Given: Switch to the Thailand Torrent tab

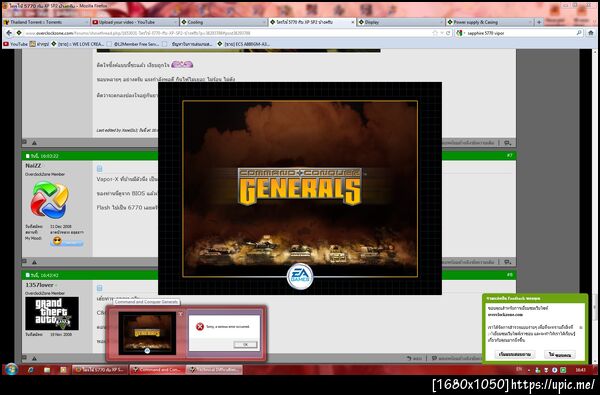Looking at the screenshot, I should tap(45, 22).
